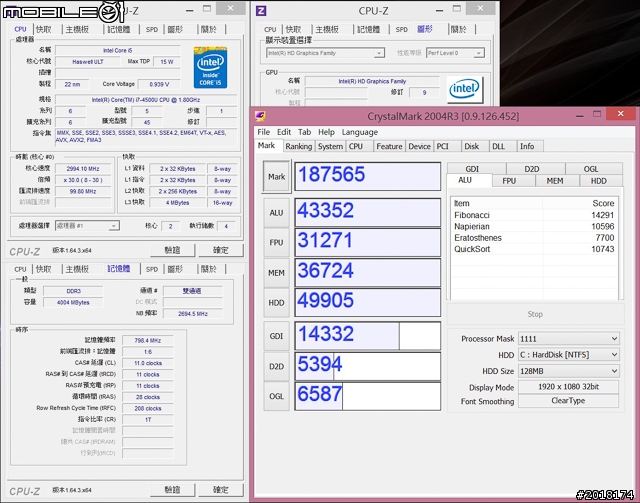The height and width of the screenshot is (503, 640).
Task: Click the 確定 OK button in memory CPU-Z window
Action: coord(221,489)
